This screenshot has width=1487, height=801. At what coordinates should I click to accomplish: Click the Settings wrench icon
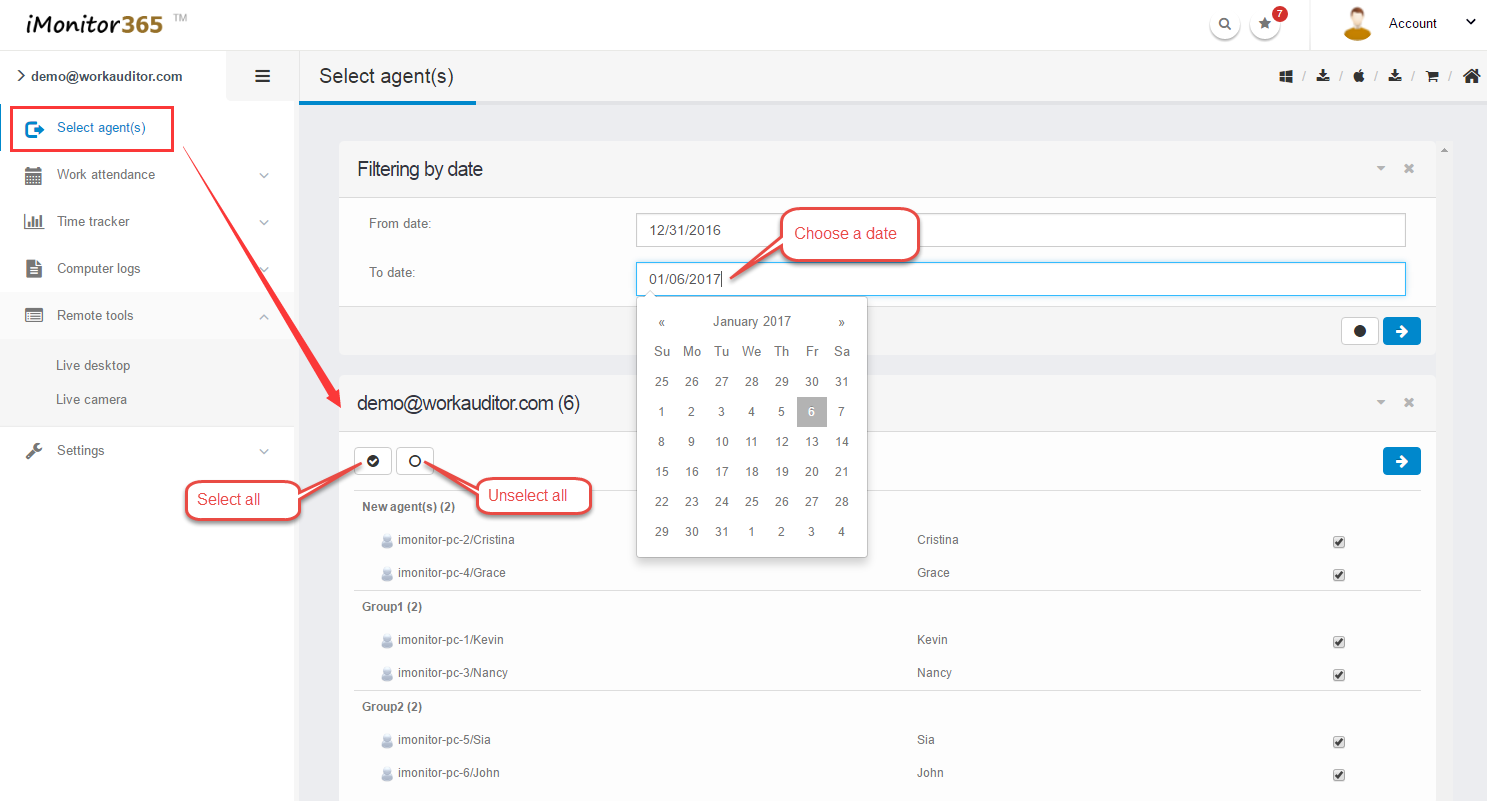pyautogui.click(x=34, y=451)
